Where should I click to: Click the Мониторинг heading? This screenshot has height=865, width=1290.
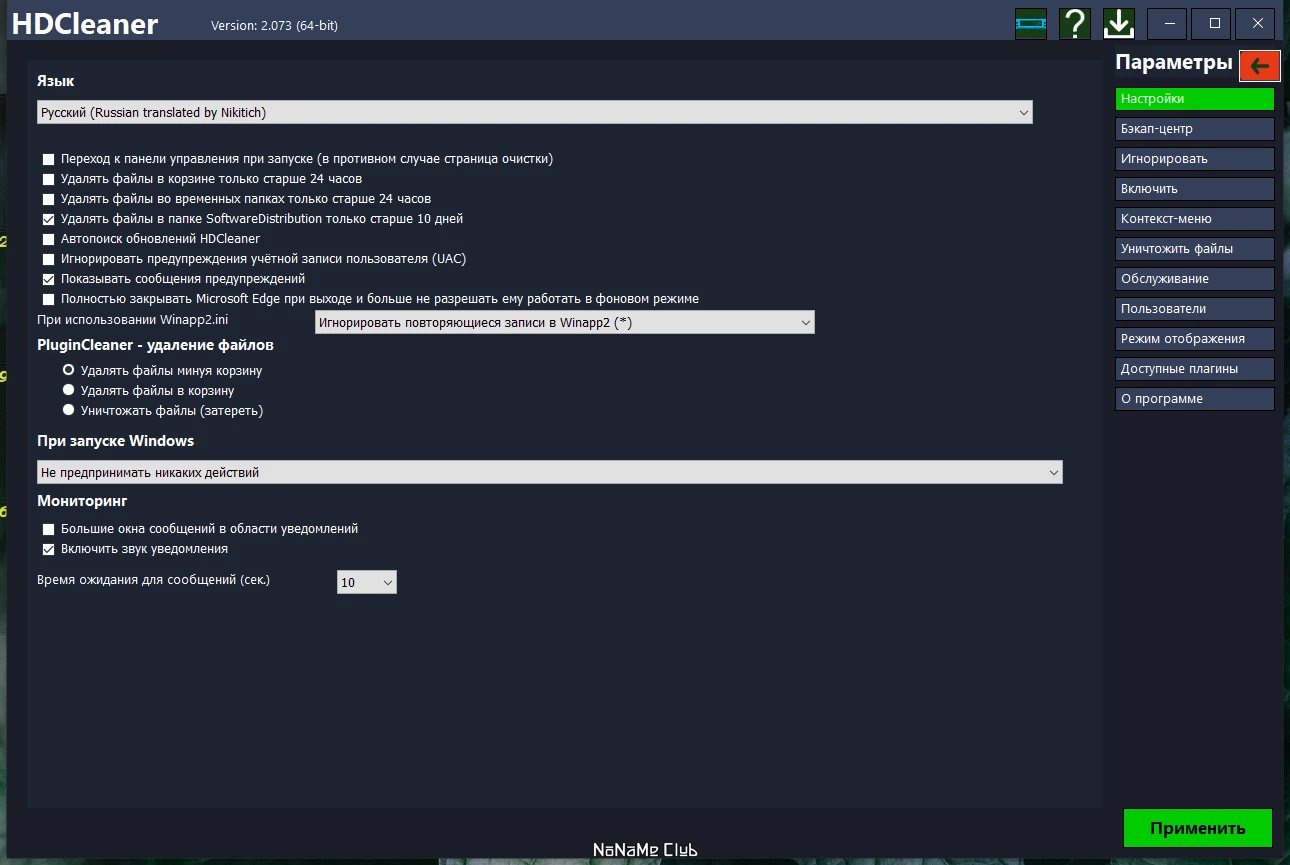(x=82, y=500)
